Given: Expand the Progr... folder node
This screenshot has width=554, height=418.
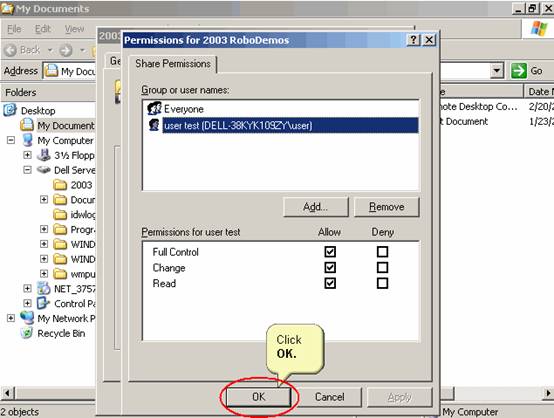Looking at the screenshot, I should point(44,229).
